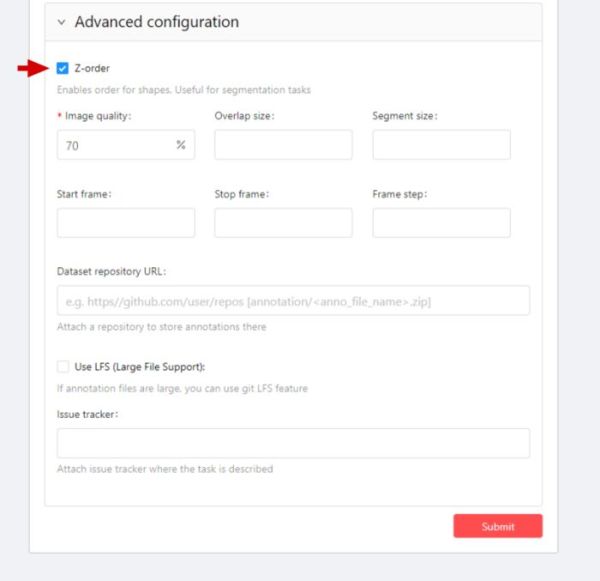Click the Dataset repository URL label
This screenshot has width=600, height=581.
pyautogui.click(x=112, y=271)
